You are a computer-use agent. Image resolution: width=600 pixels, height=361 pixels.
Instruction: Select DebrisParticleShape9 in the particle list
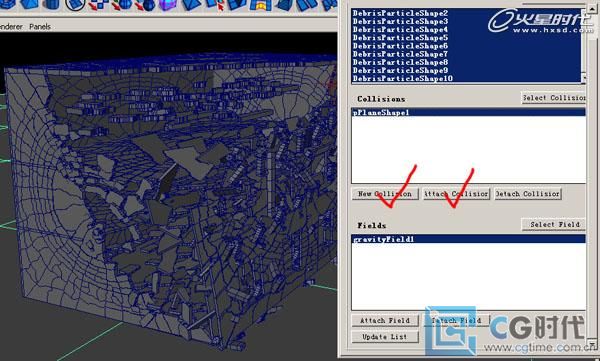[466, 70]
